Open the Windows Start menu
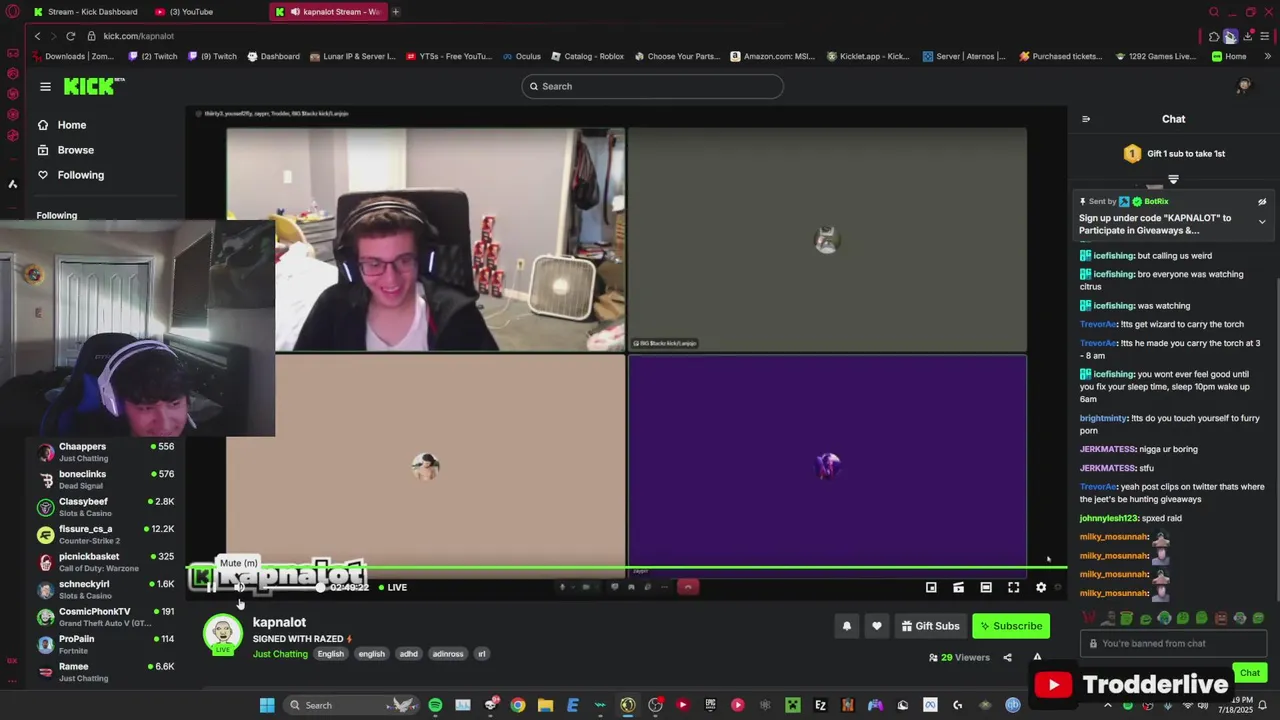This screenshot has height=720, width=1280. pos(267,705)
